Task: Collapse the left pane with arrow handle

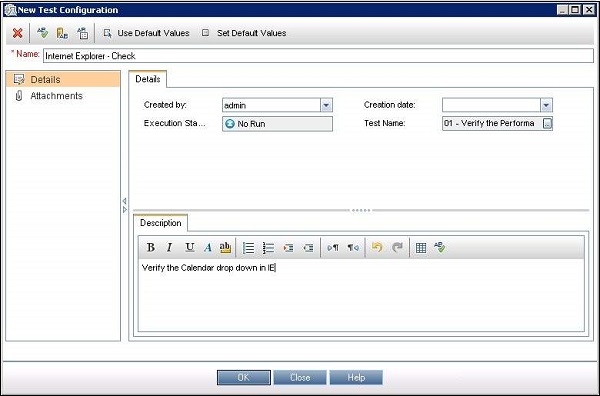Action: pyautogui.click(x=125, y=201)
